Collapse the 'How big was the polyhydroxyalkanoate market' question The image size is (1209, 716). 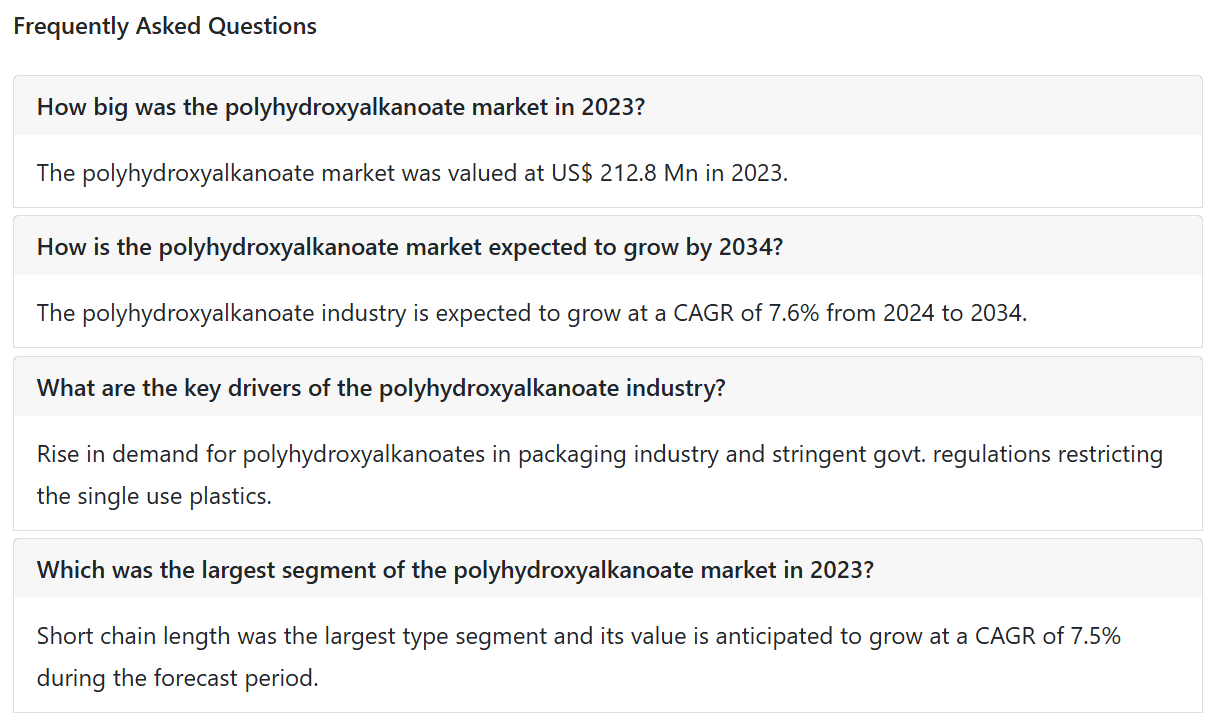pos(607,106)
